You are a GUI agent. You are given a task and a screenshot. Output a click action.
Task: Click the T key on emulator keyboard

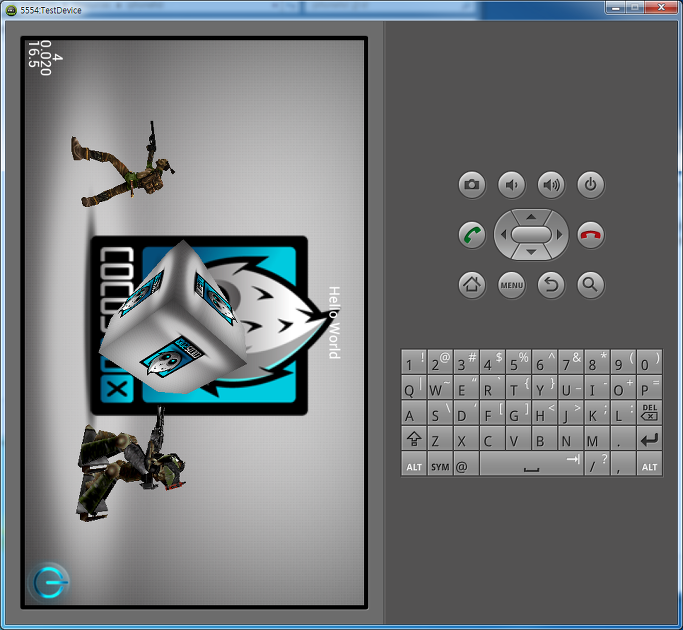[x=518, y=387]
